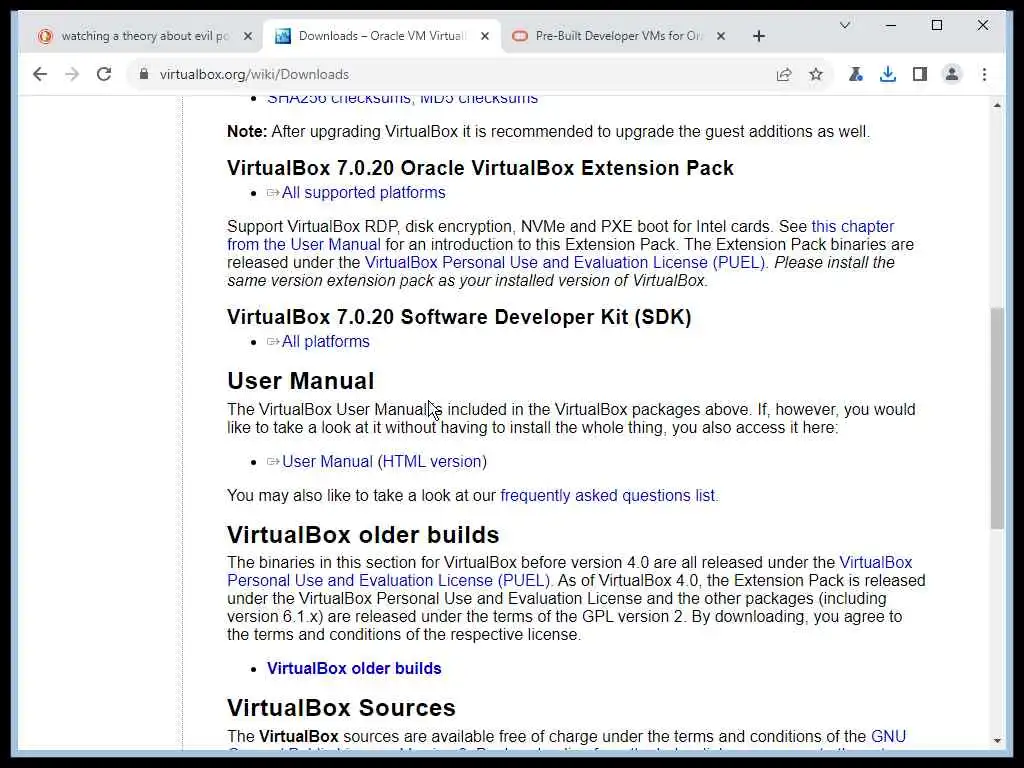Download SDK 'All platforms' link
Screen dimensions: 1024x768
(x=325, y=342)
